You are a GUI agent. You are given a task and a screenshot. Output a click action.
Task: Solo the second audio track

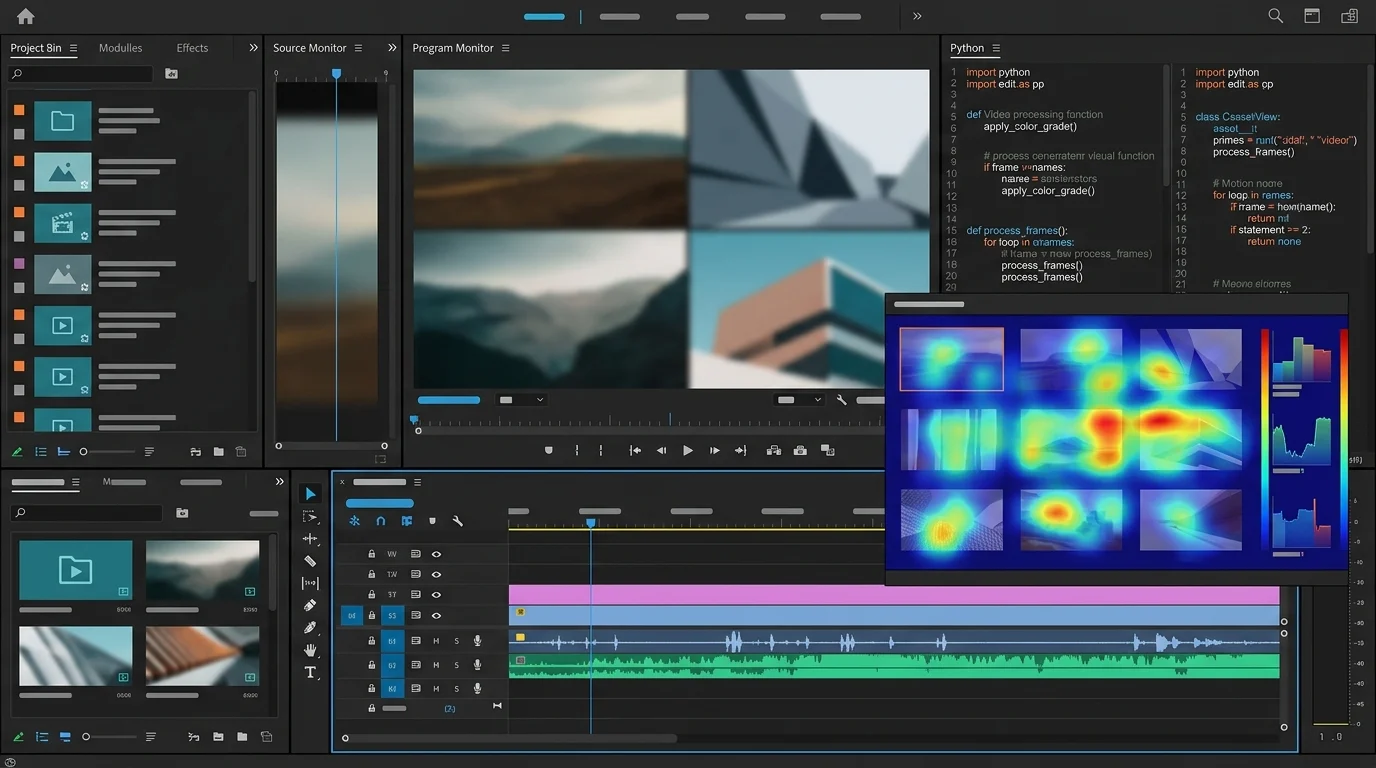click(457, 665)
